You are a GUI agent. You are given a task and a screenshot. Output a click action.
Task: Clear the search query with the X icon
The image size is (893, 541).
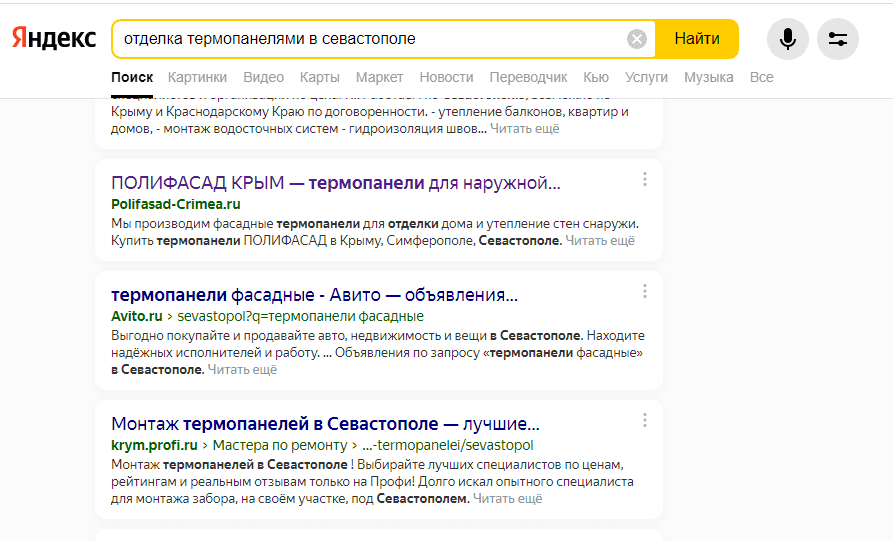coord(637,39)
